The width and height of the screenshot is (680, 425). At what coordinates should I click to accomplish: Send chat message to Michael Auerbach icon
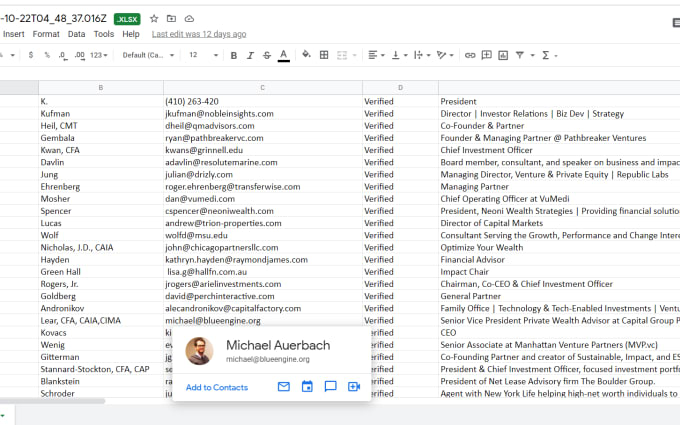(x=330, y=386)
